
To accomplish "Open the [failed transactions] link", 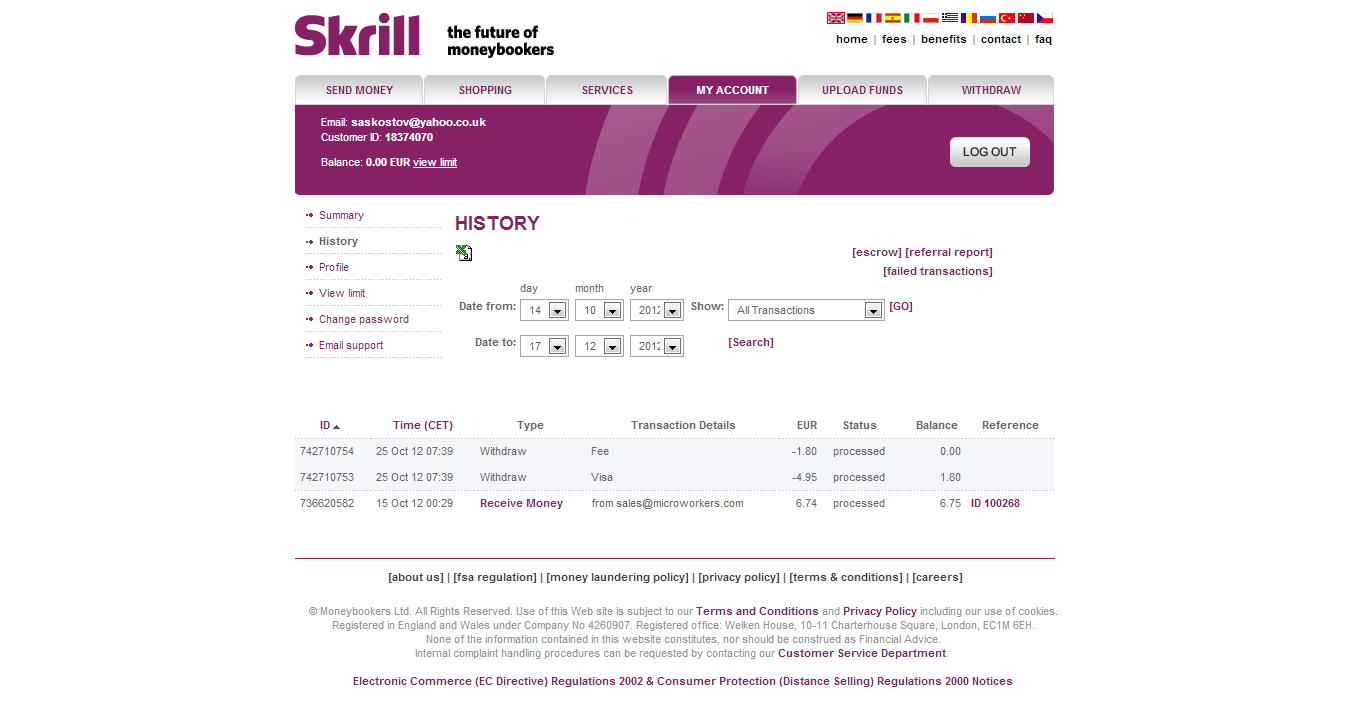I will point(938,272).
